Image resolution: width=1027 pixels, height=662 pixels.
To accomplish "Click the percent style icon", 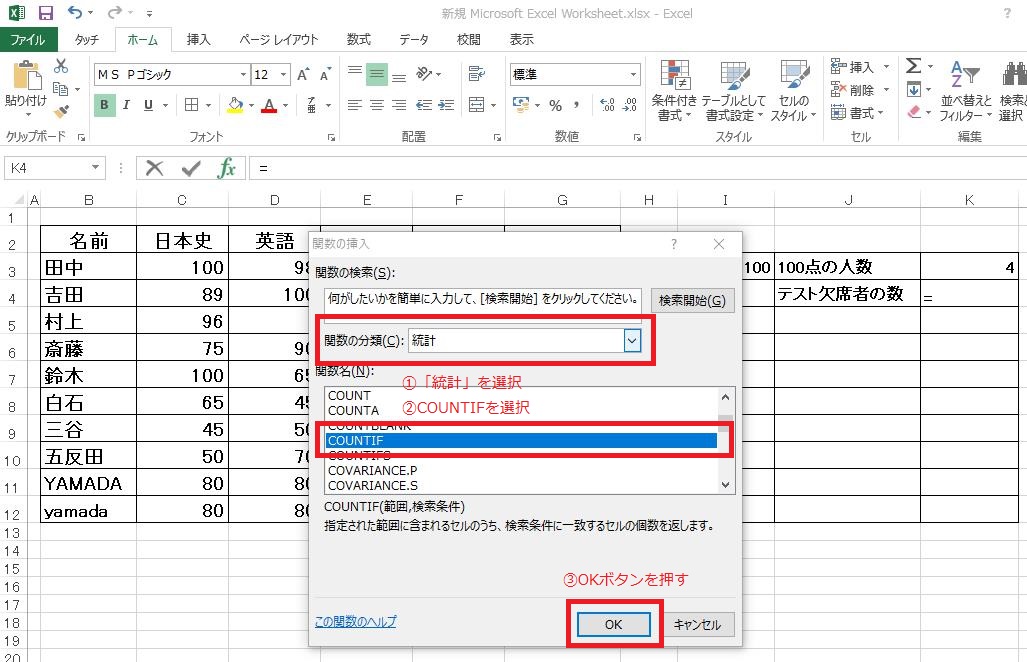I will click(555, 105).
